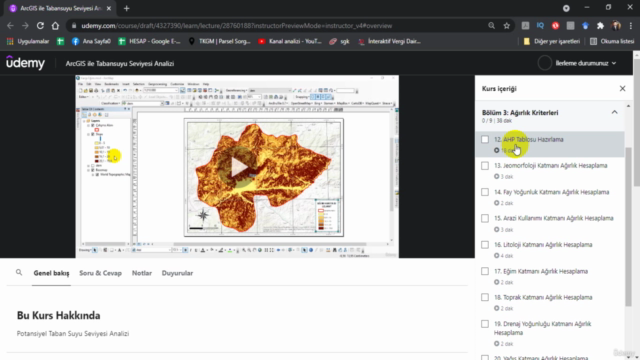Check lecture 18 Toprak Katmanı checkbox
640x360 pixels.
point(485,298)
